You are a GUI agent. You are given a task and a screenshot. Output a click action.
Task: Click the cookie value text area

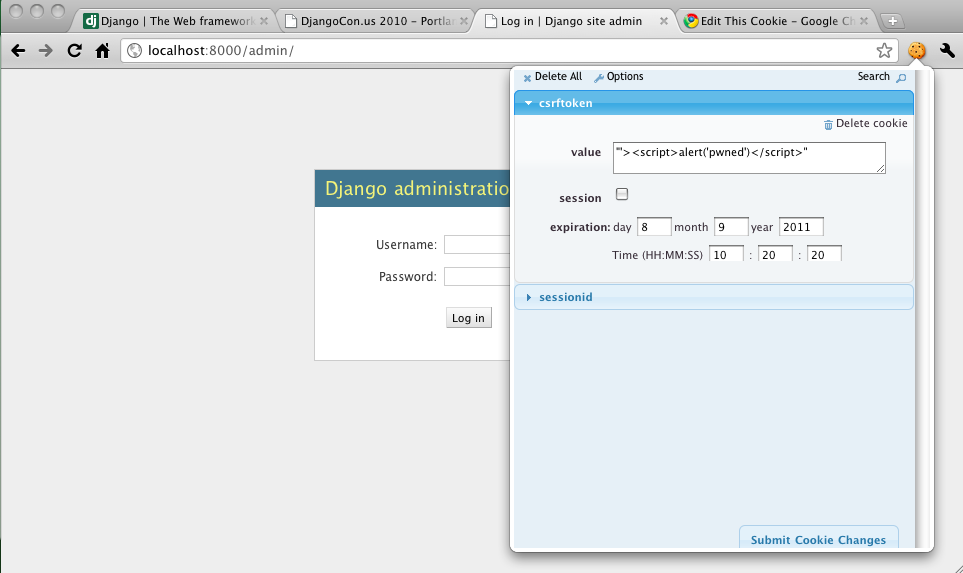749,158
